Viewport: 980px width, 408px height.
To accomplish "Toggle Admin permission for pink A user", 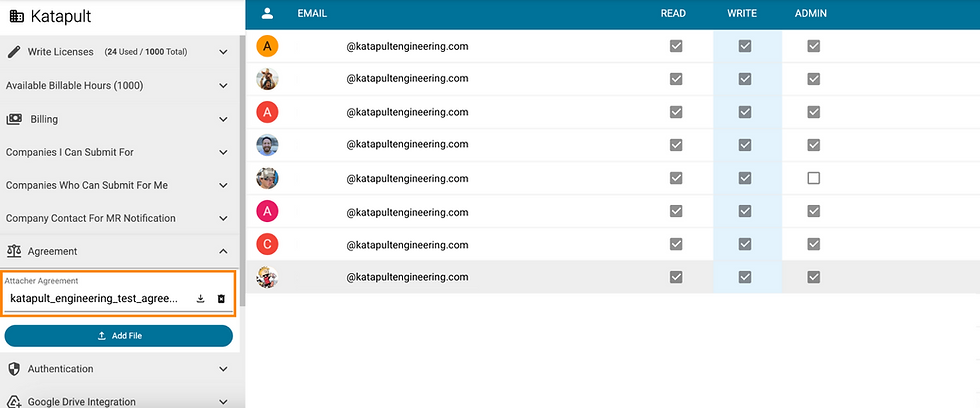I will [x=813, y=211].
